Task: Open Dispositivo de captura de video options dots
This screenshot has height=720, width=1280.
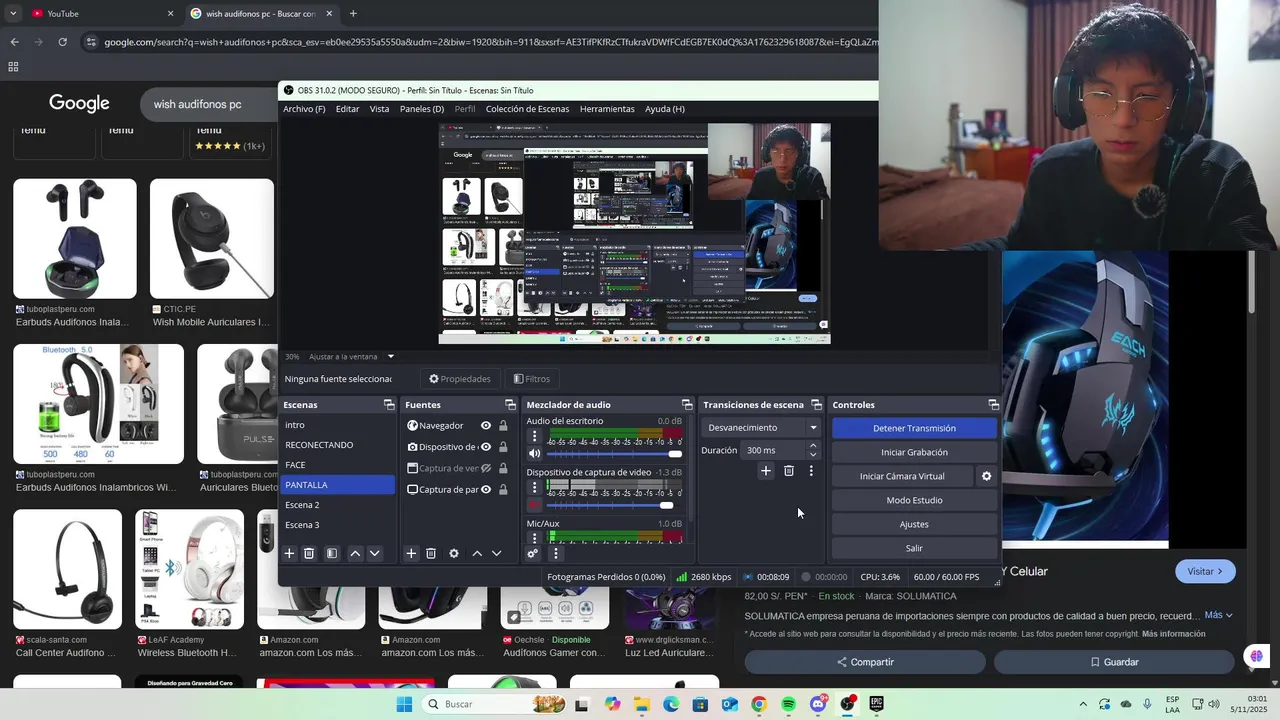Action: point(534,487)
